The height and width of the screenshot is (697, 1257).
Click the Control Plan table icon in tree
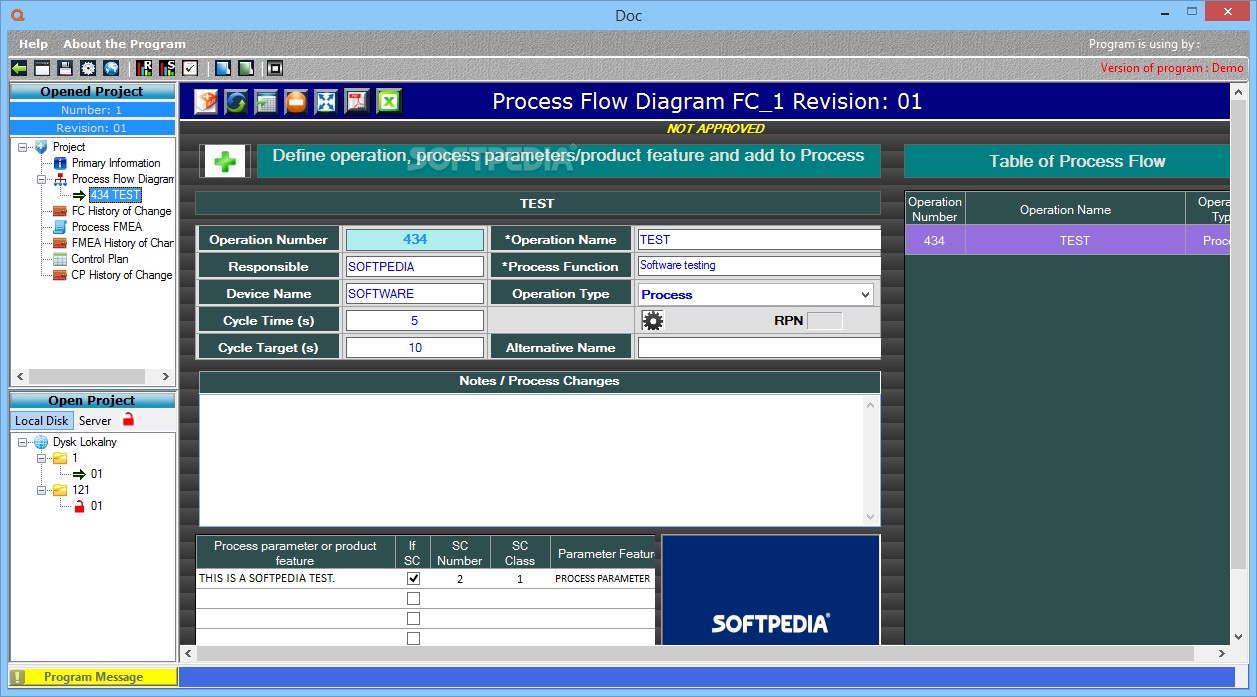click(x=60, y=259)
